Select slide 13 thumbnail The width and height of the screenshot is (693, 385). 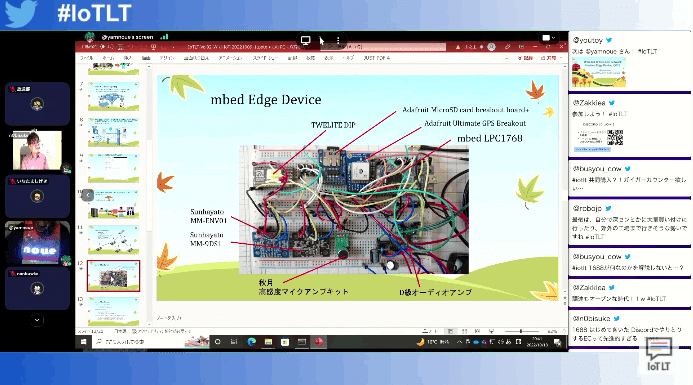113,311
